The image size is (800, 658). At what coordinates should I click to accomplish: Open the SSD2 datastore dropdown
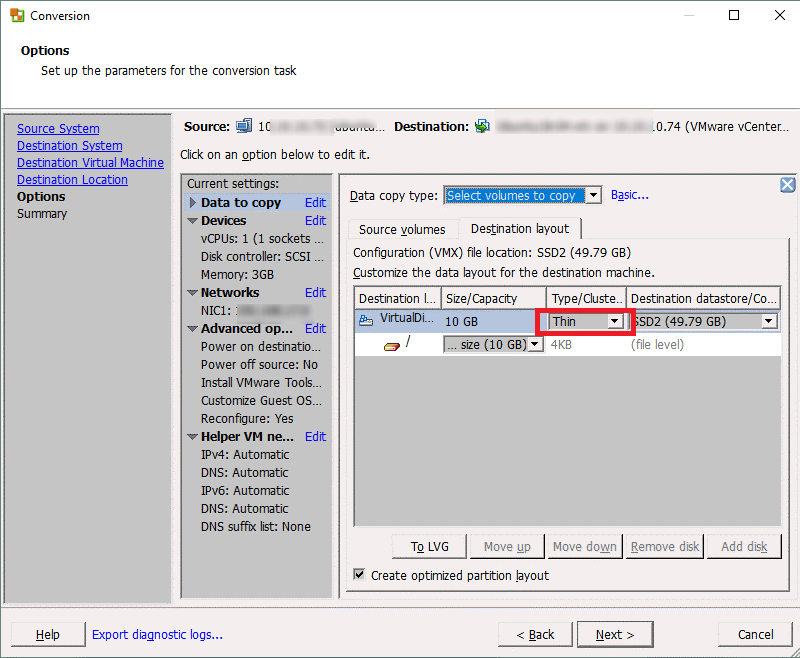click(x=769, y=321)
